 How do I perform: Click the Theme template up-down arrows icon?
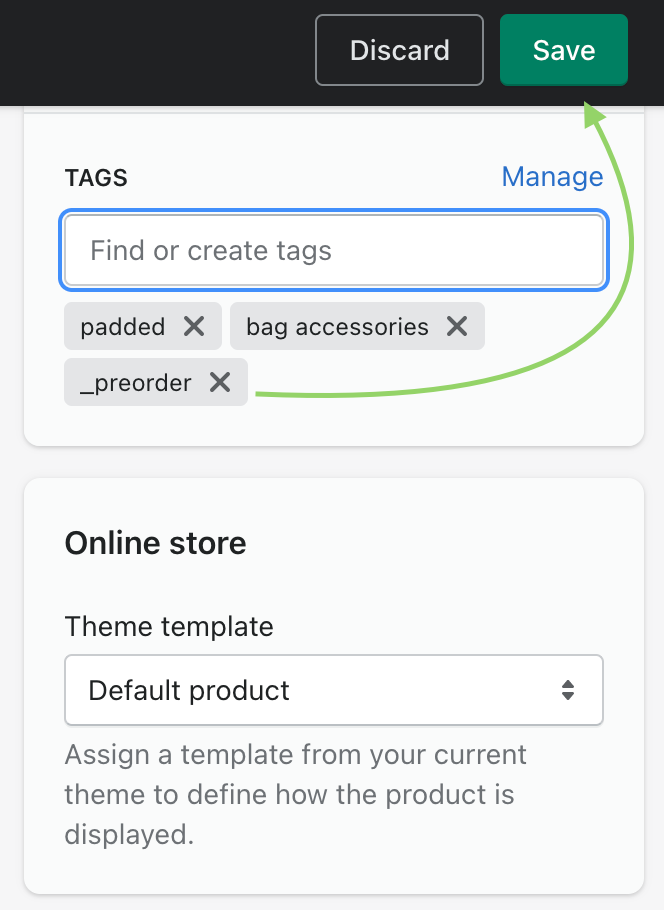pos(568,690)
